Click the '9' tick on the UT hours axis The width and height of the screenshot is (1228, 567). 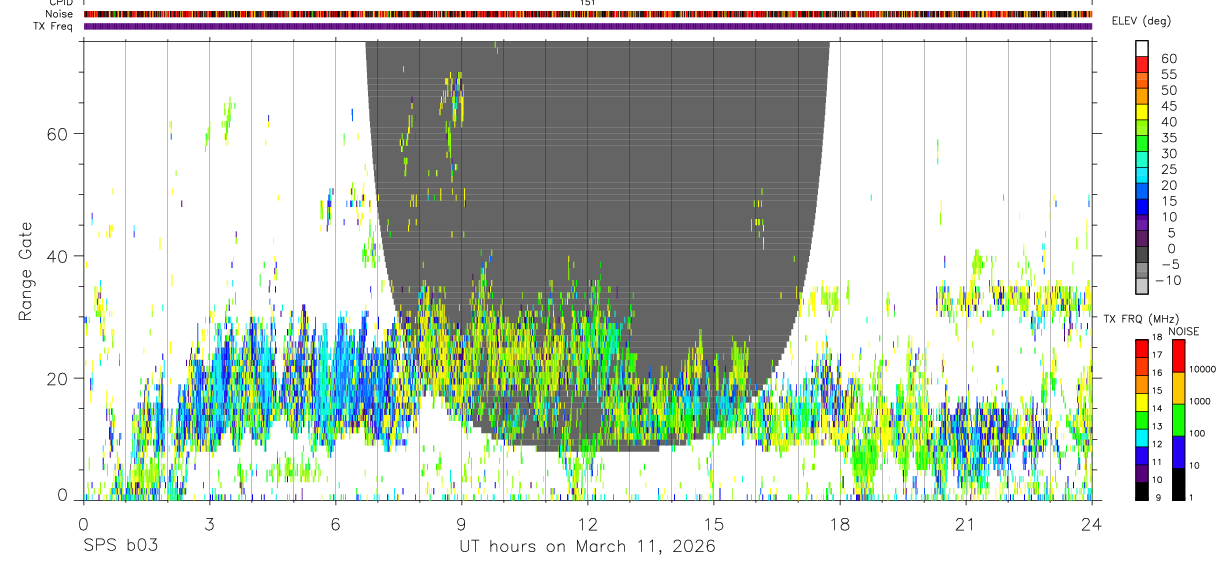point(462,523)
